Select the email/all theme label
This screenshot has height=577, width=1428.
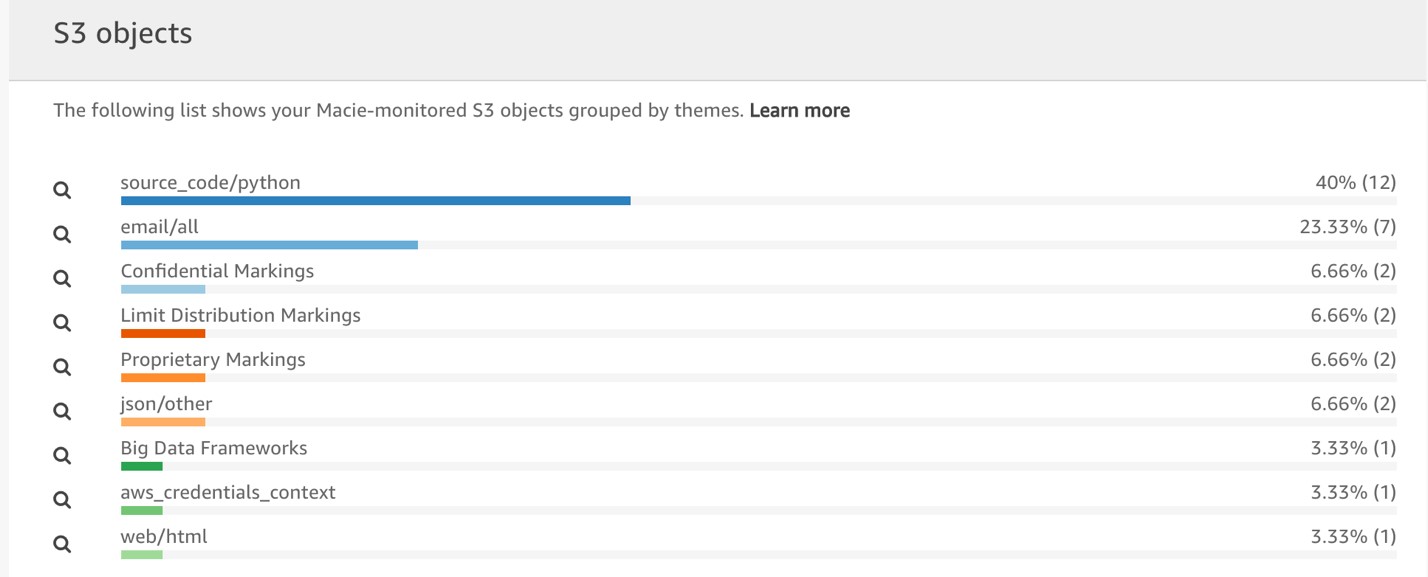click(160, 227)
